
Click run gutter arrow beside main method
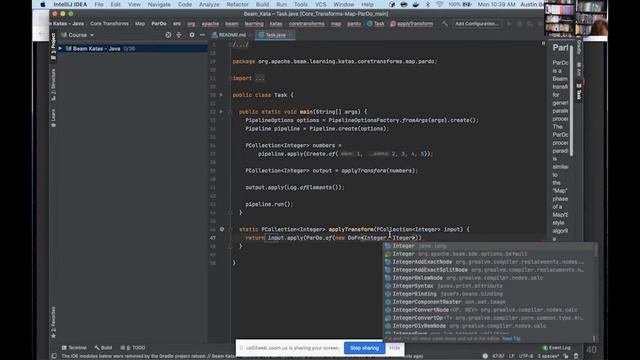point(221,111)
